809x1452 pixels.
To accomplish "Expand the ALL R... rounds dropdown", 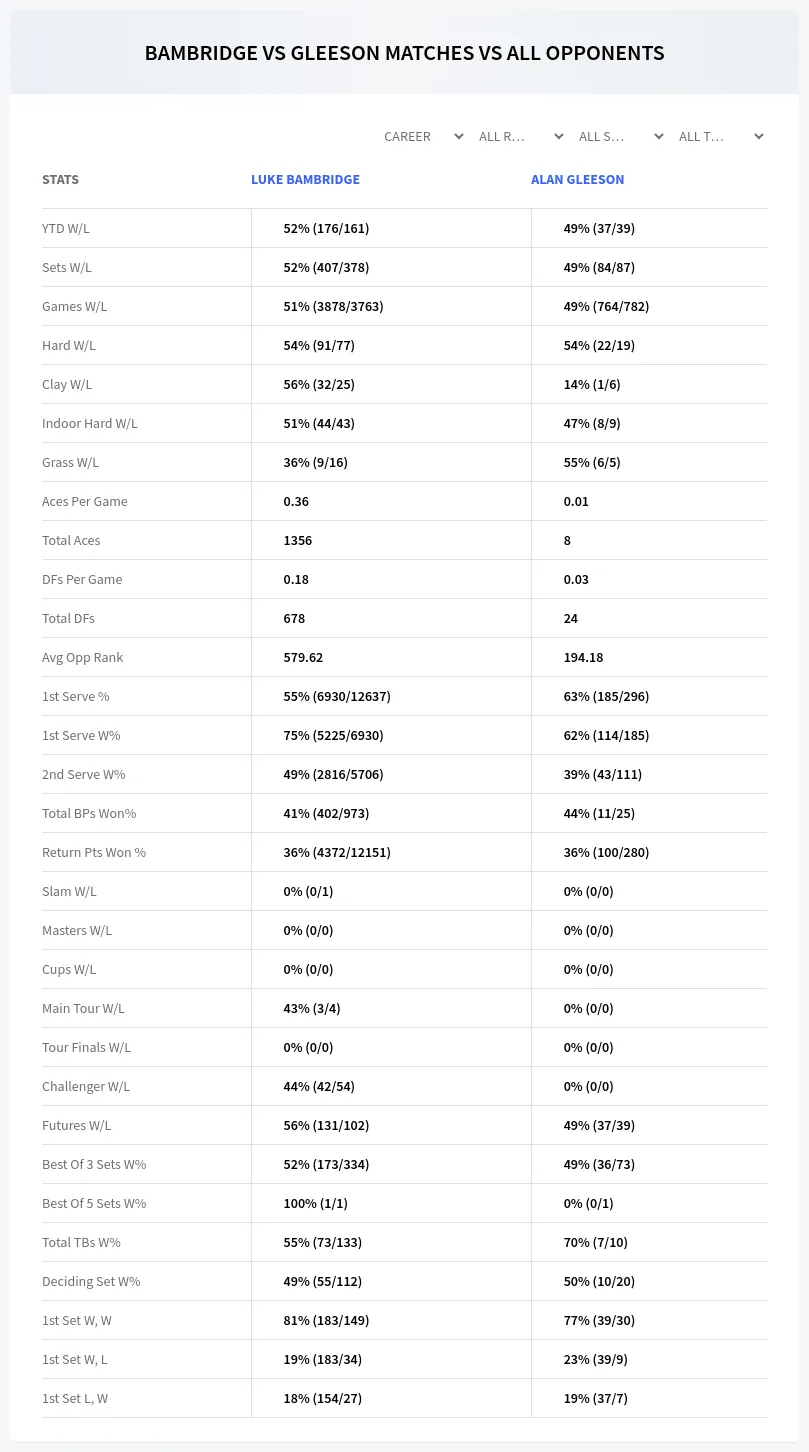I will coord(520,136).
